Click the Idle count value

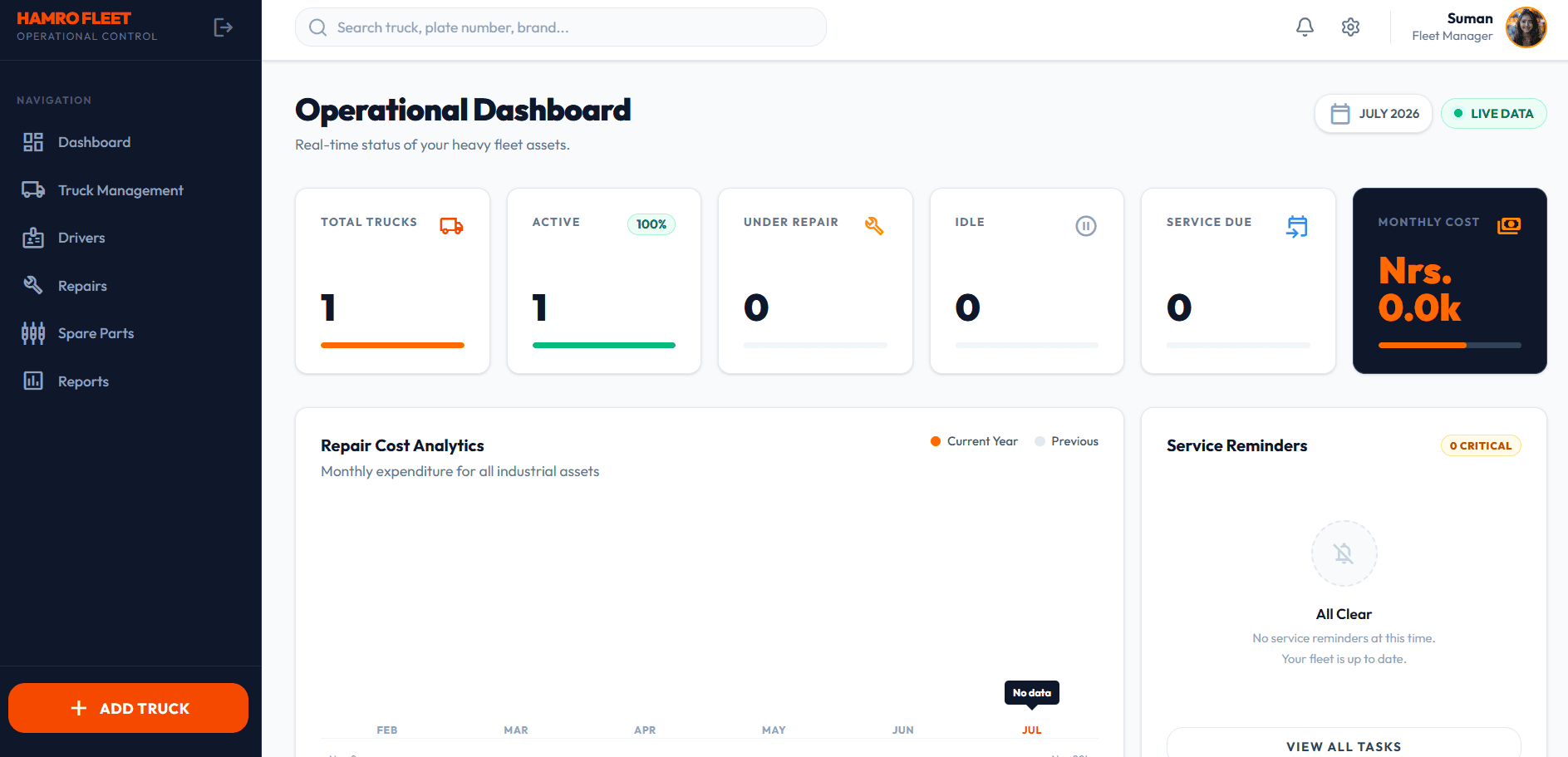[968, 307]
